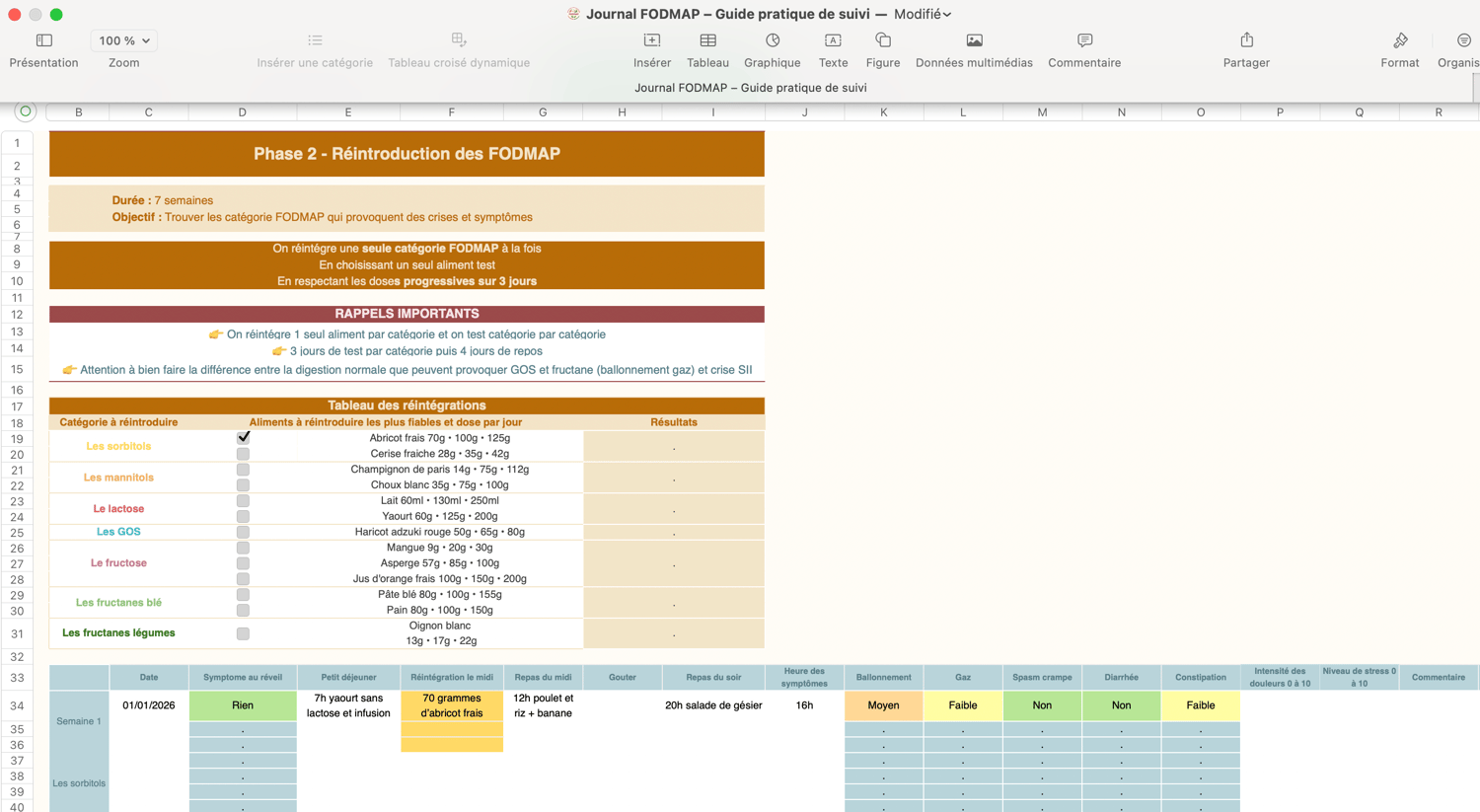Select column B header
The width and height of the screenshot is (1480, 812).
point(79,112)
